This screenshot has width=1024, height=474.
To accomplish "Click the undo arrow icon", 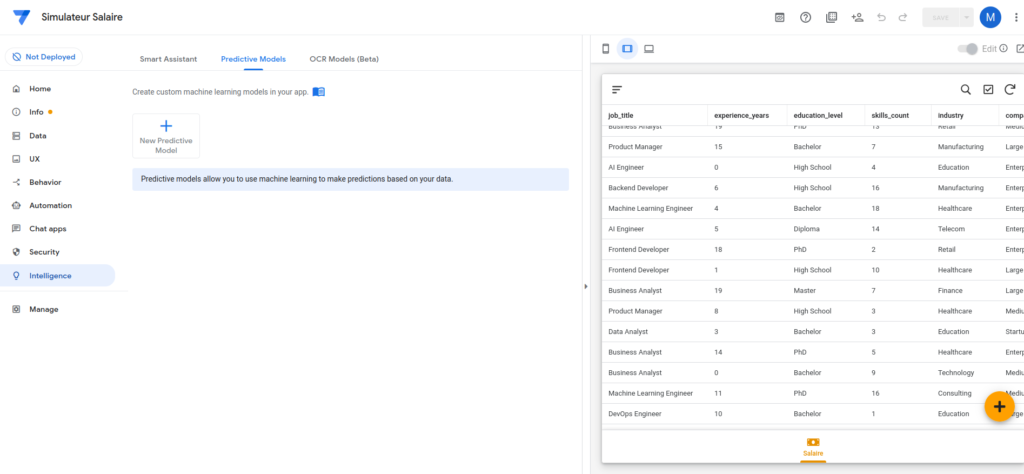I will (881, 18).
